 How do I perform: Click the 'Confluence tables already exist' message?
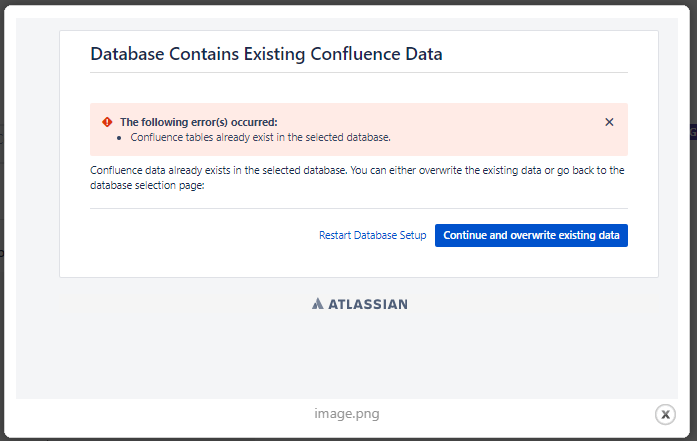coord(260,137)
